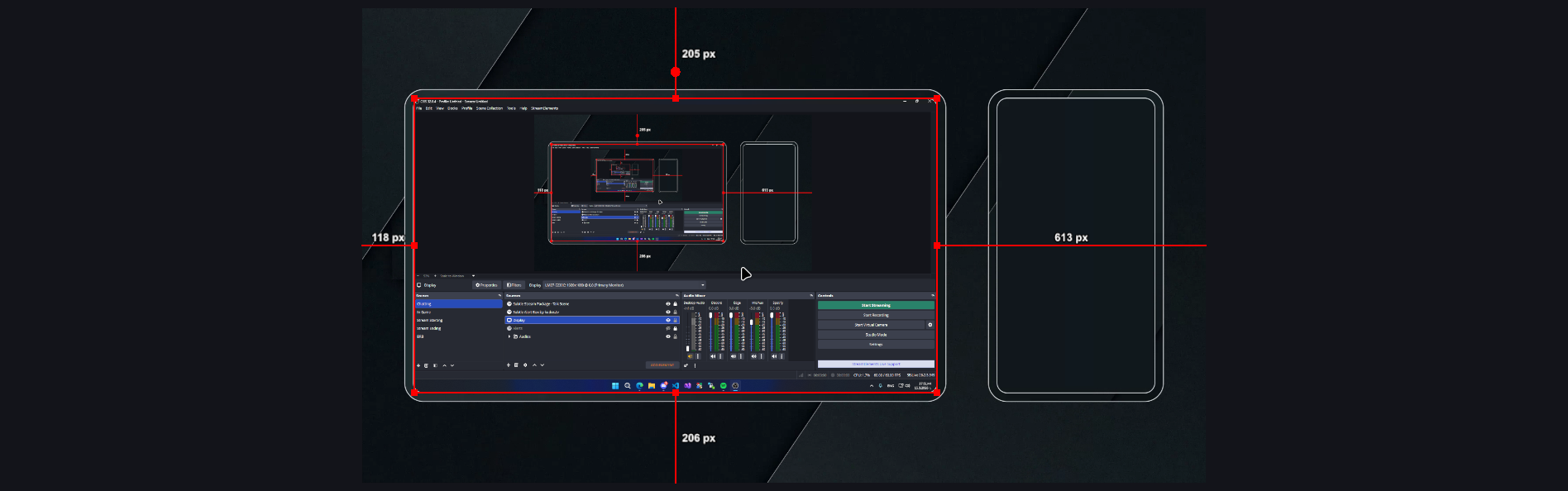Add a new scene with the plus icon
The image size is (1568, 491).
pyautogui.click(x=418, y=365)
